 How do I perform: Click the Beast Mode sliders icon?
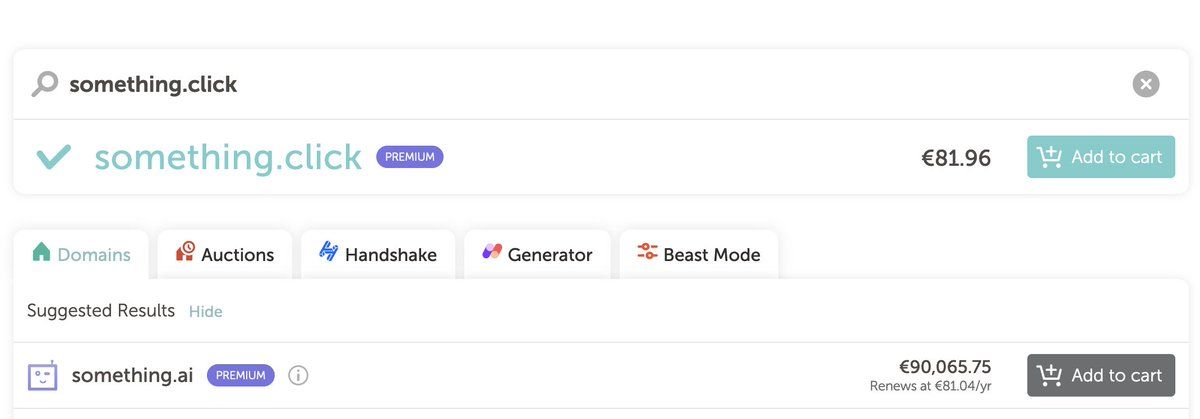[x=647, y=252]
